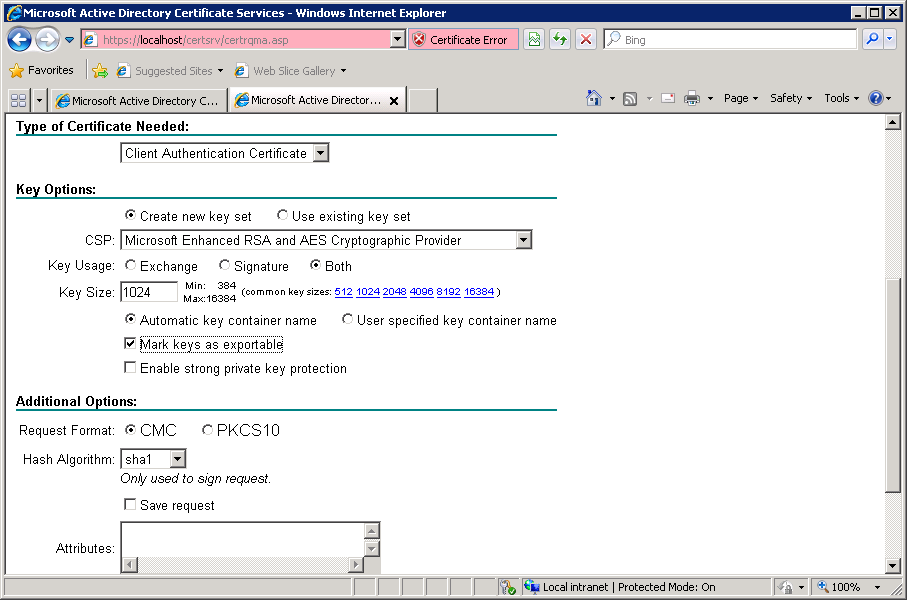Select Both key usage radio
This screenshot has width=907, height=600.
tap(315, 265)
